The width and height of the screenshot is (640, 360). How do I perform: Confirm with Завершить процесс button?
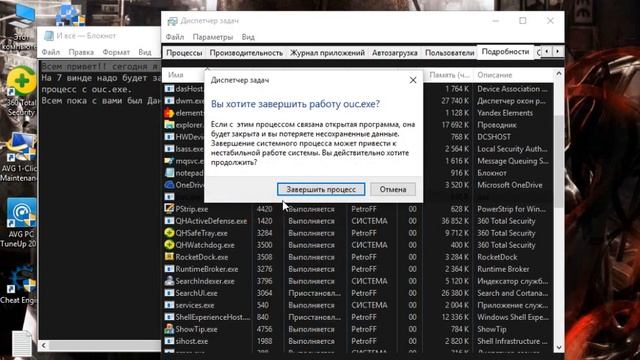321,189
